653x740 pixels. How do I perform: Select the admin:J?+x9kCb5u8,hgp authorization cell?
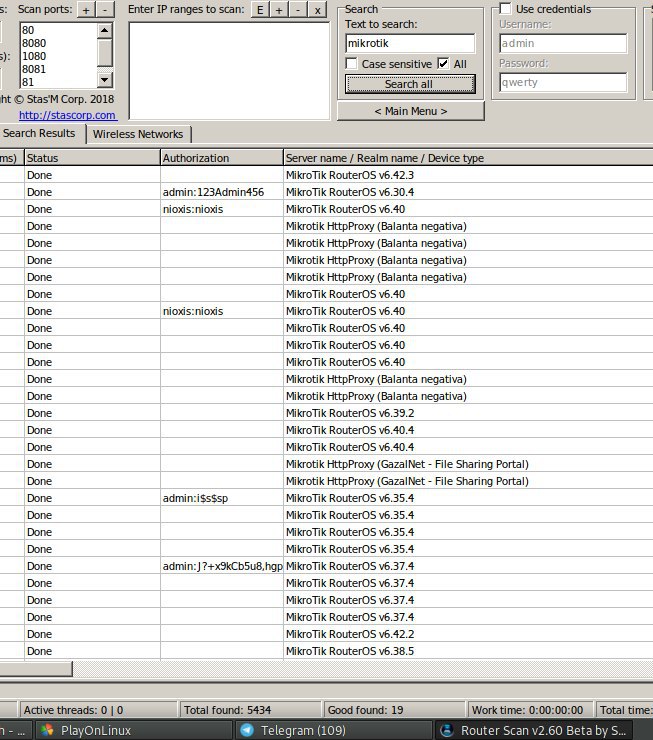point(222,566)
